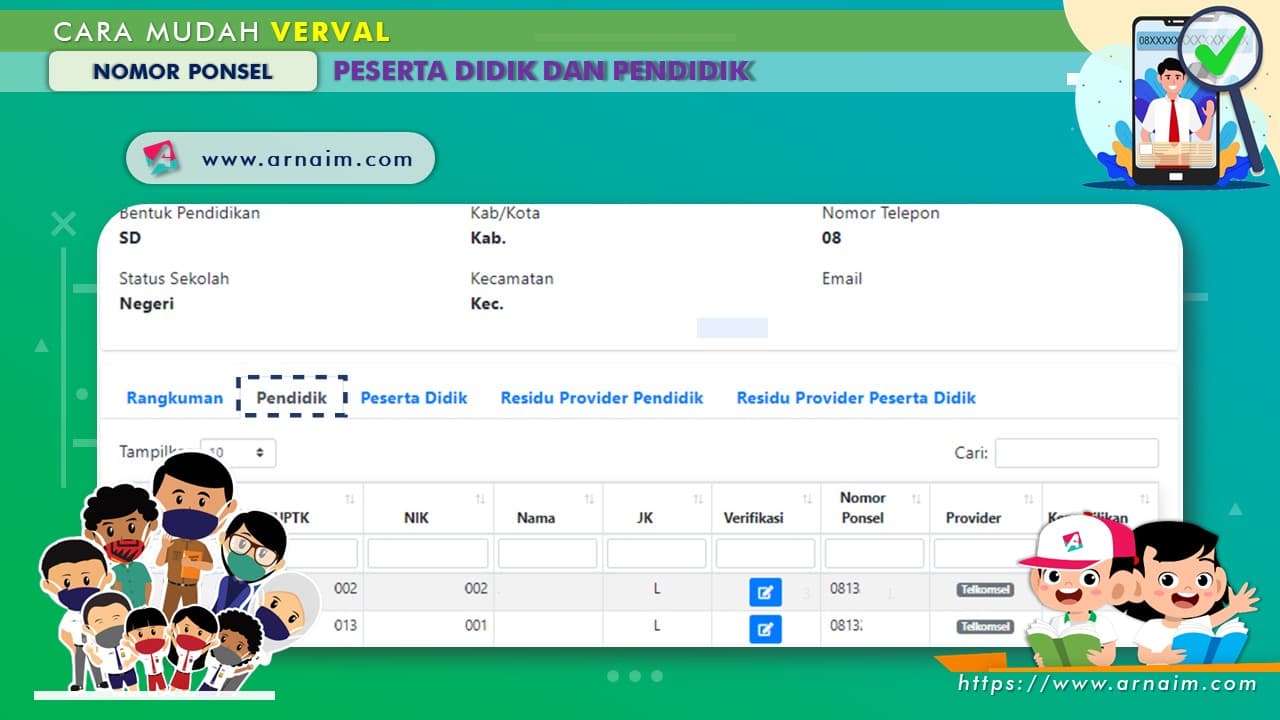Viewport: 1280px width, 720px height.
Task: Sort table by Verifikasi sort arrows
Action: click(807, 498)
